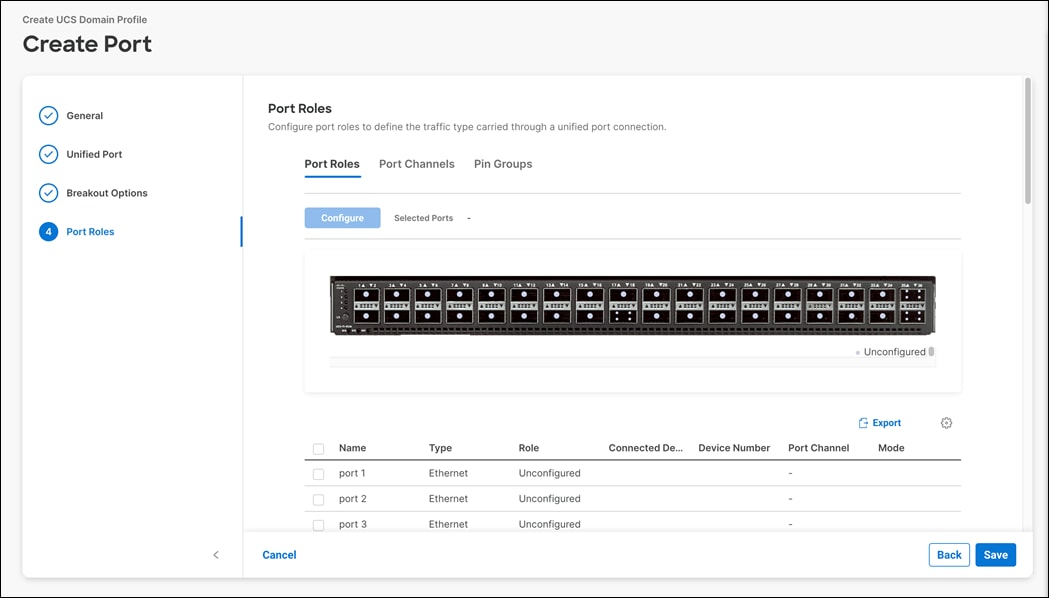Switch to the Port Channels tab

tap(416, 164)
